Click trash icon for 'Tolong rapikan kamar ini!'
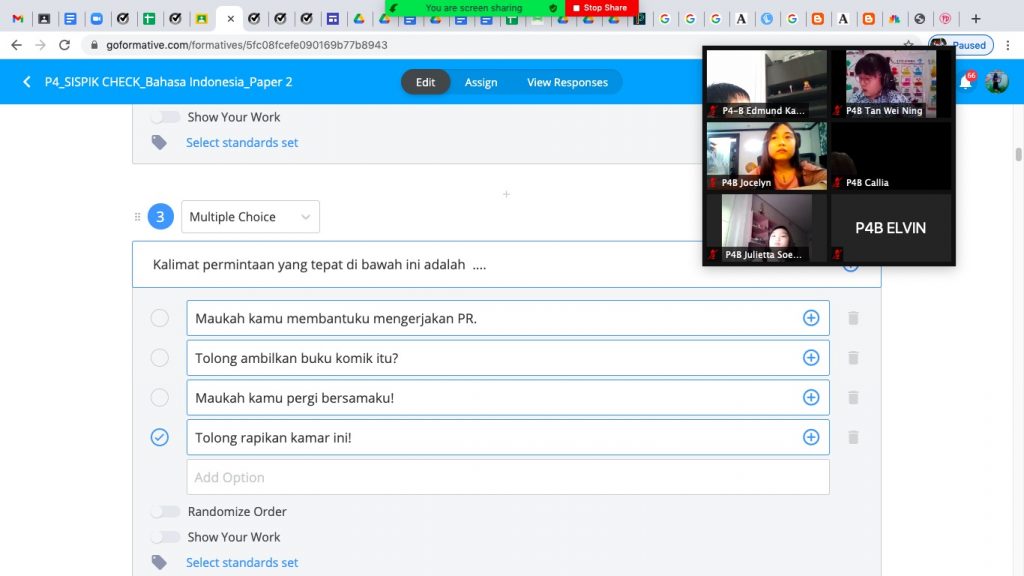This screenshot has width=1024, height=576. pyautogui.click(x=853, y=437)
